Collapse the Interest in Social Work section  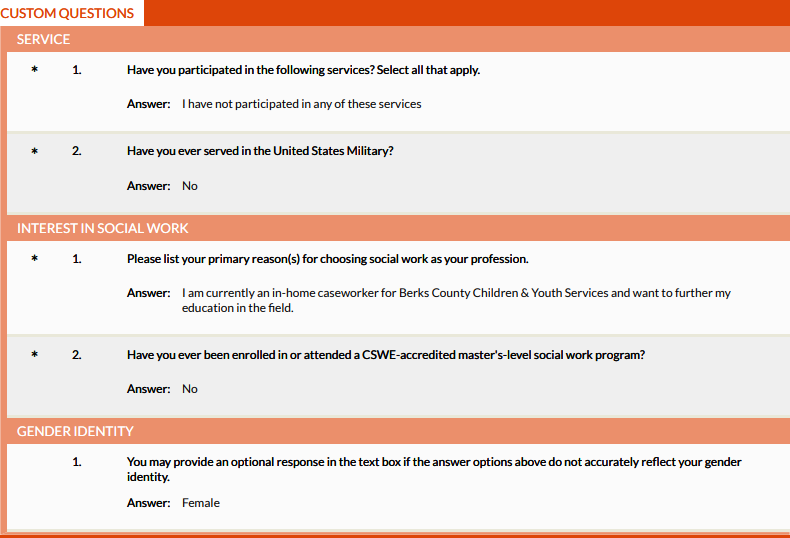(x=102, y=228)
